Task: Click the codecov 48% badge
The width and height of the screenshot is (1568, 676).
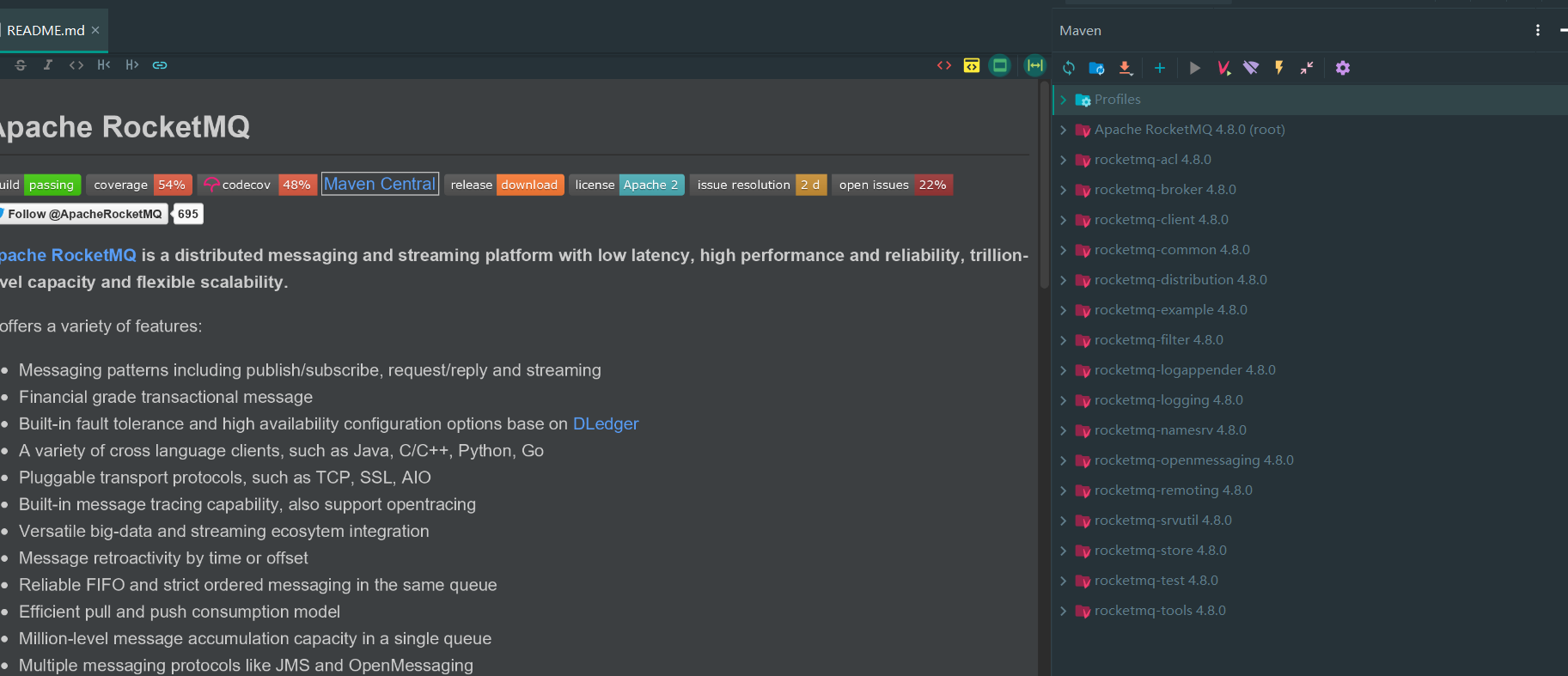Action: click(x=257, y=185)
